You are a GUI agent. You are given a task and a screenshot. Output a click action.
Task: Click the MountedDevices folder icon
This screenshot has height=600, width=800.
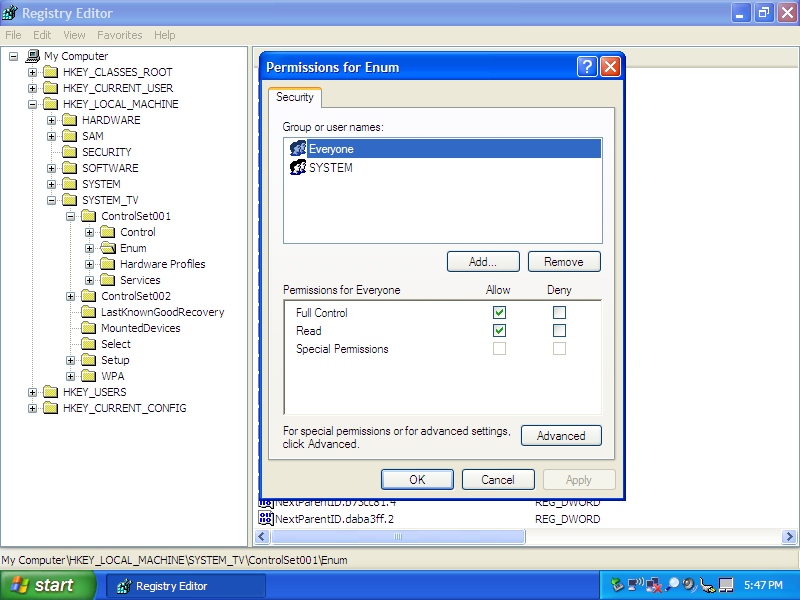89,328
